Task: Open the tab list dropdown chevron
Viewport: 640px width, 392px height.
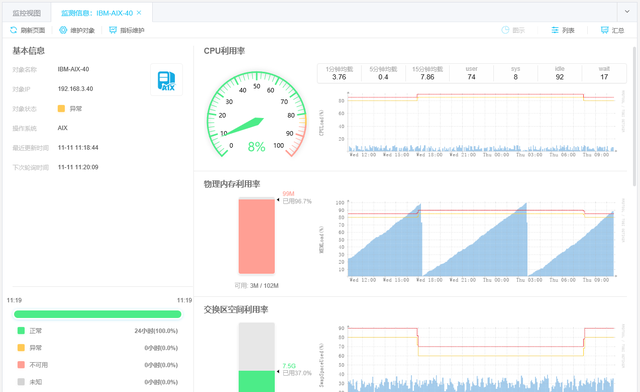Action: coord(627,11)
